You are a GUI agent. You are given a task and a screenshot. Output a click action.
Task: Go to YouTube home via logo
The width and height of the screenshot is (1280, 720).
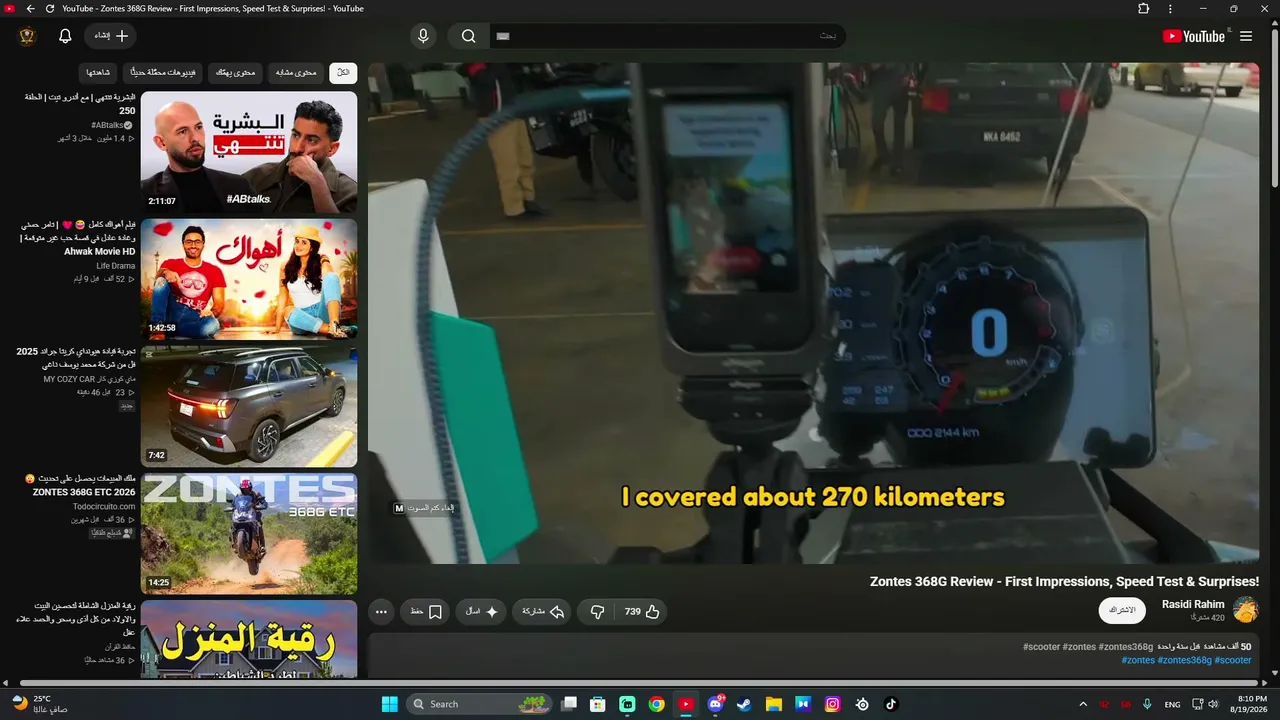click(1195, 36)
